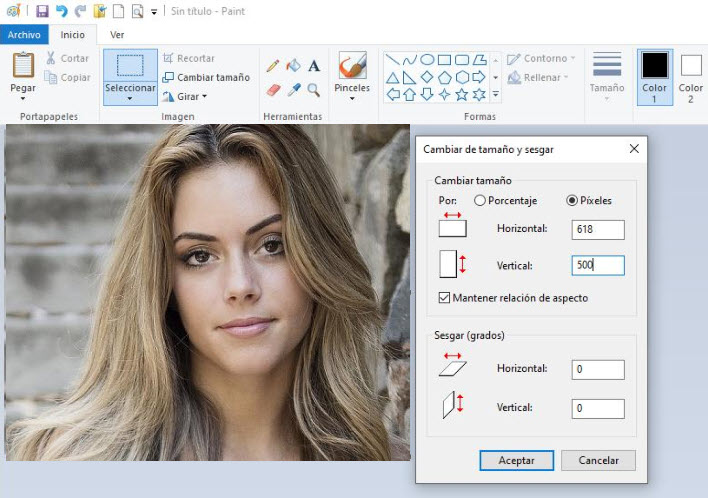Screen dimensions: 708x498
Task: Select the curve shape
Action: pyautogui.click(x=410, y=60)
